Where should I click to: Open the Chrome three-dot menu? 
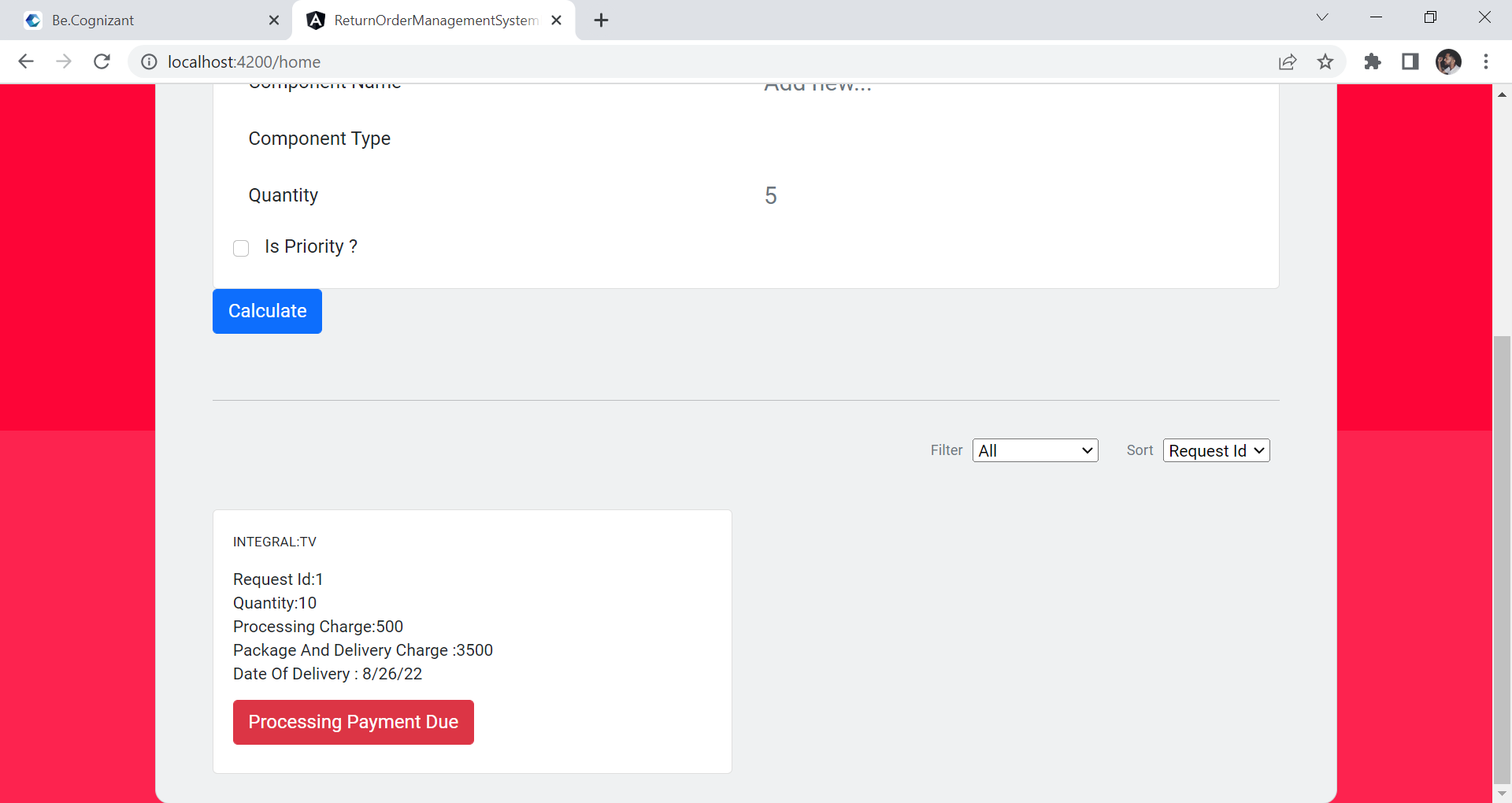tap(1486, 61)
